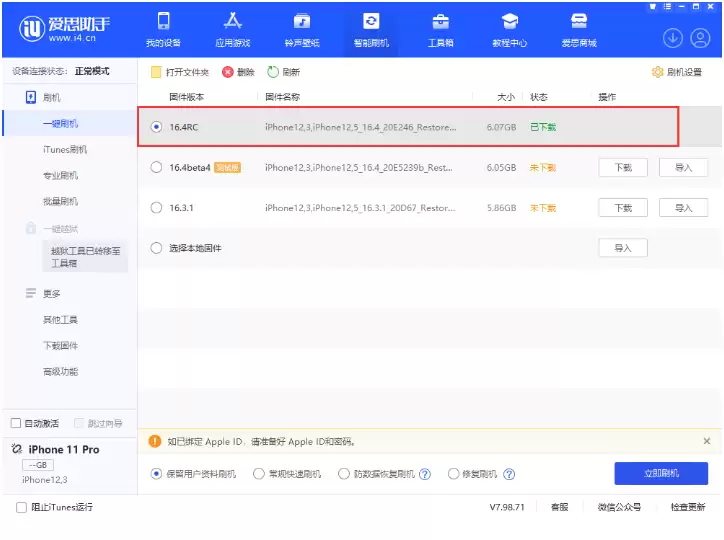This screenshot has height=540, width=724.
Task: Open 批量刷机 in the sidebar
Action: 60,201
